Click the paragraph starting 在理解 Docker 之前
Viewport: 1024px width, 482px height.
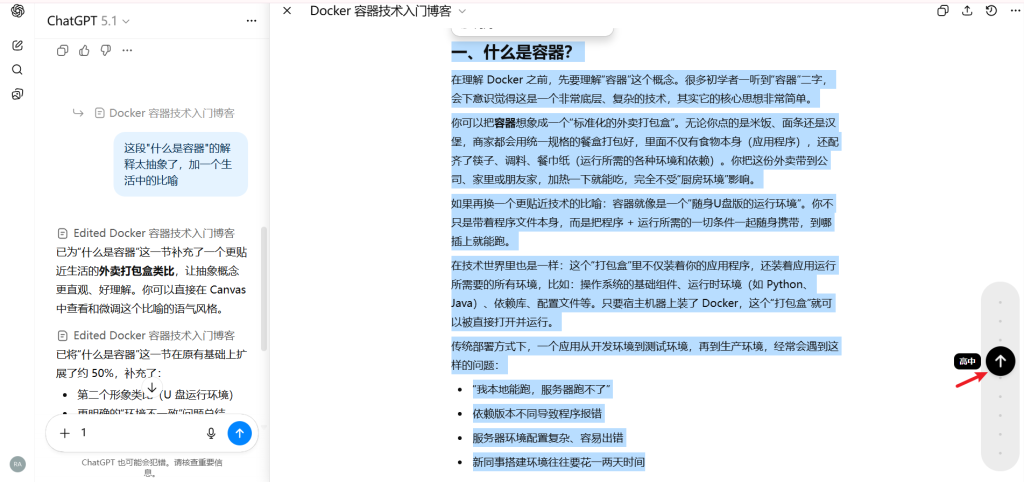click(644, 89)
